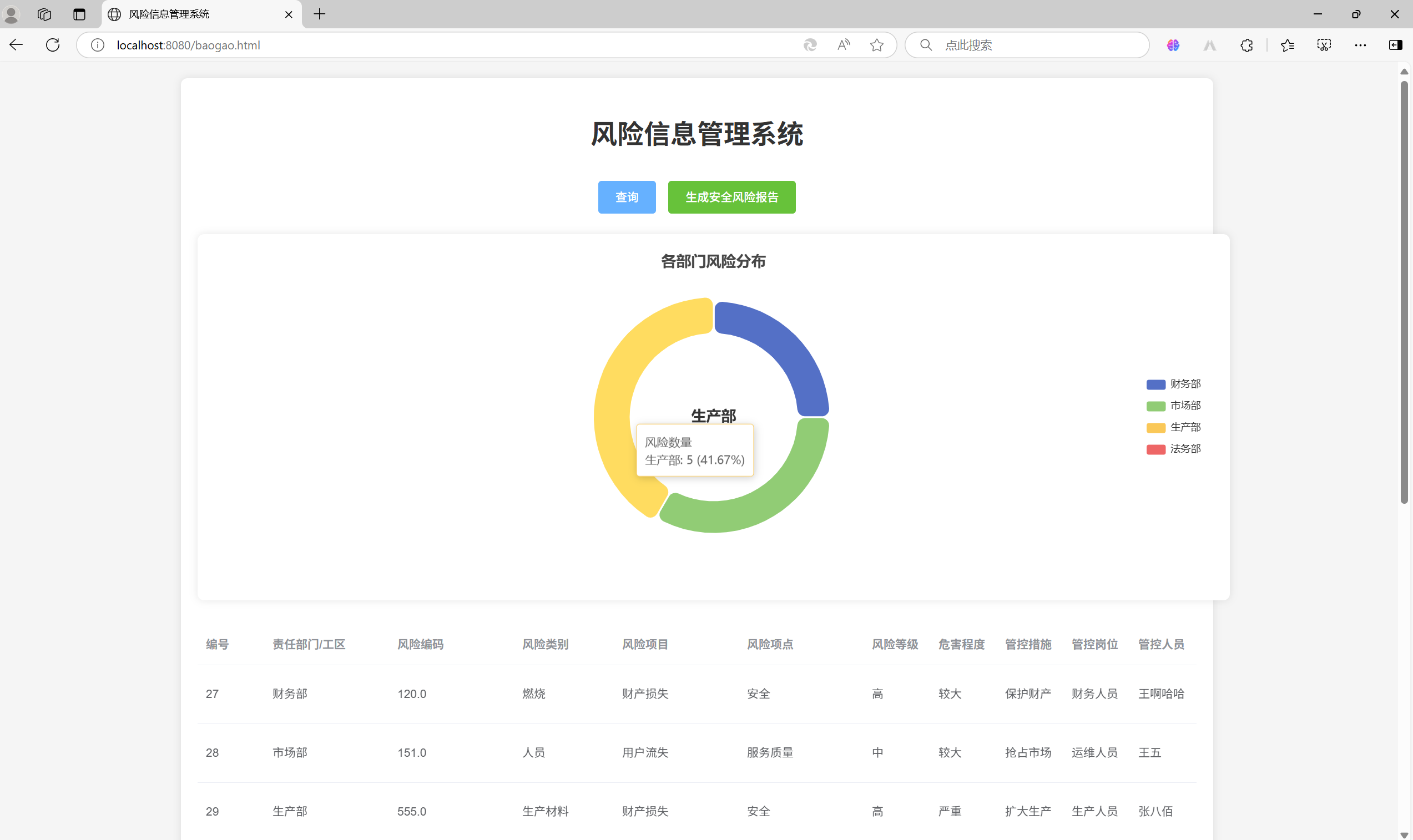
Task: Click the screenshot capture icon
Action: pyautogui.click(x=1324, y=45)
